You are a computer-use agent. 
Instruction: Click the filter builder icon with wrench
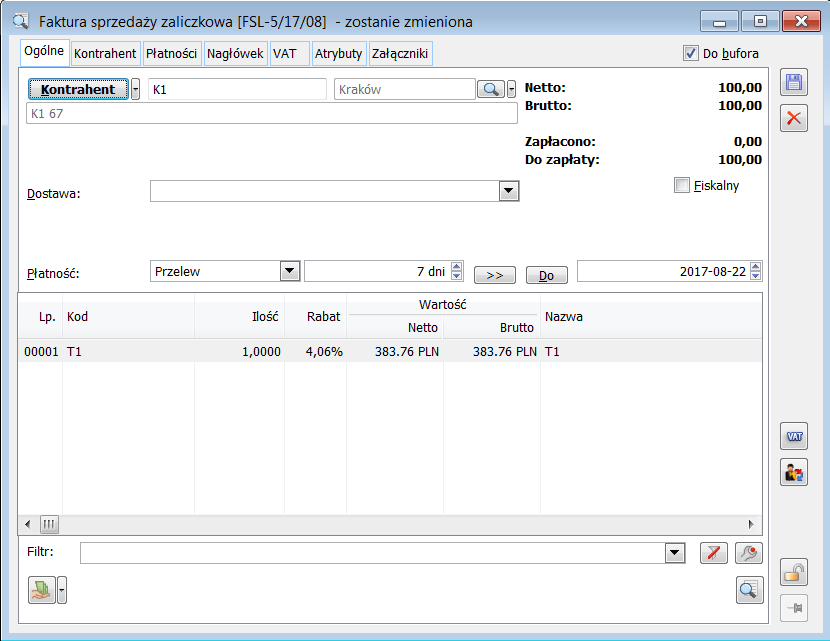pyautogui.click(x=749, y=553)
